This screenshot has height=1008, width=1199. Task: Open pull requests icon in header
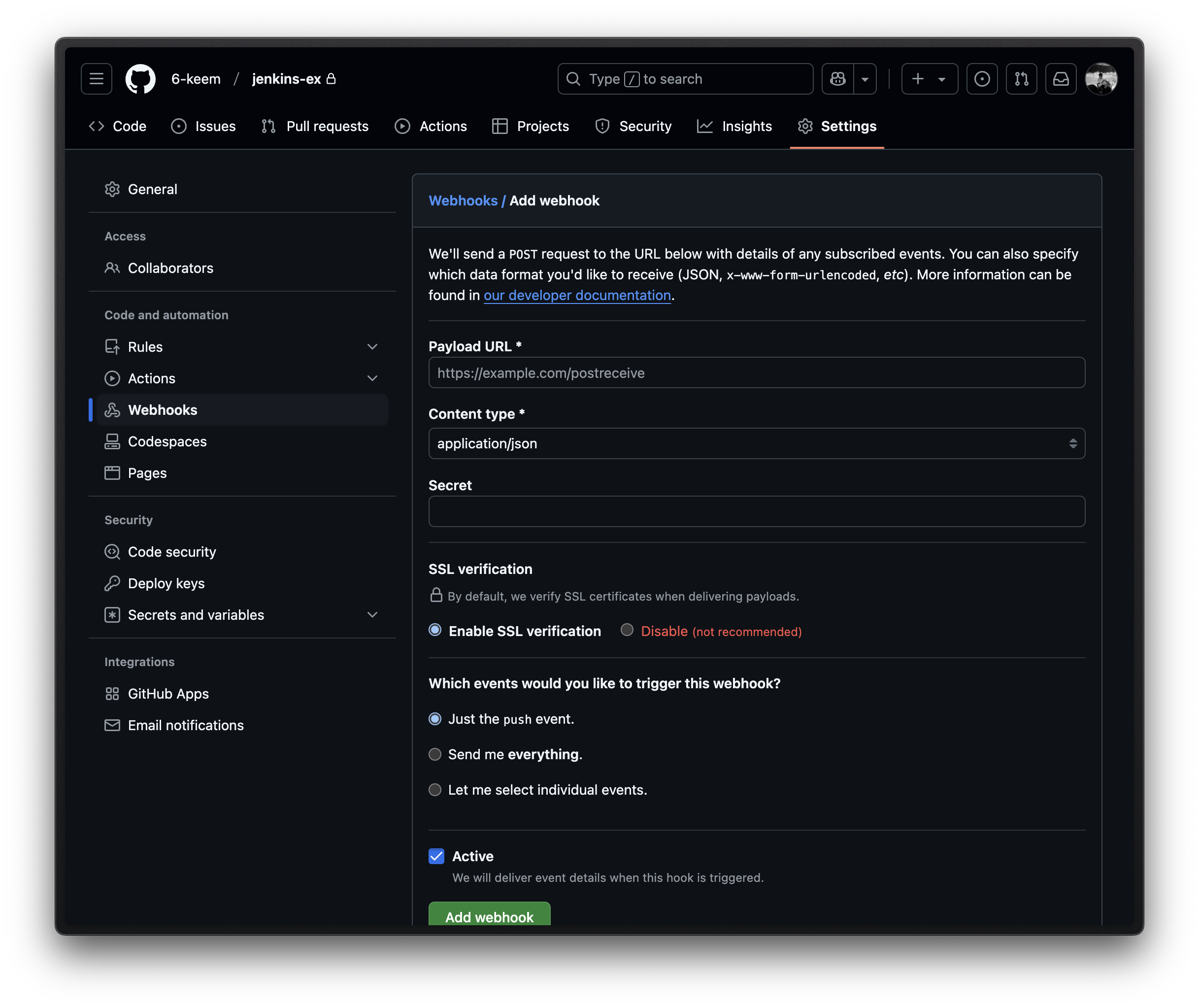[x=1021, y=79]
